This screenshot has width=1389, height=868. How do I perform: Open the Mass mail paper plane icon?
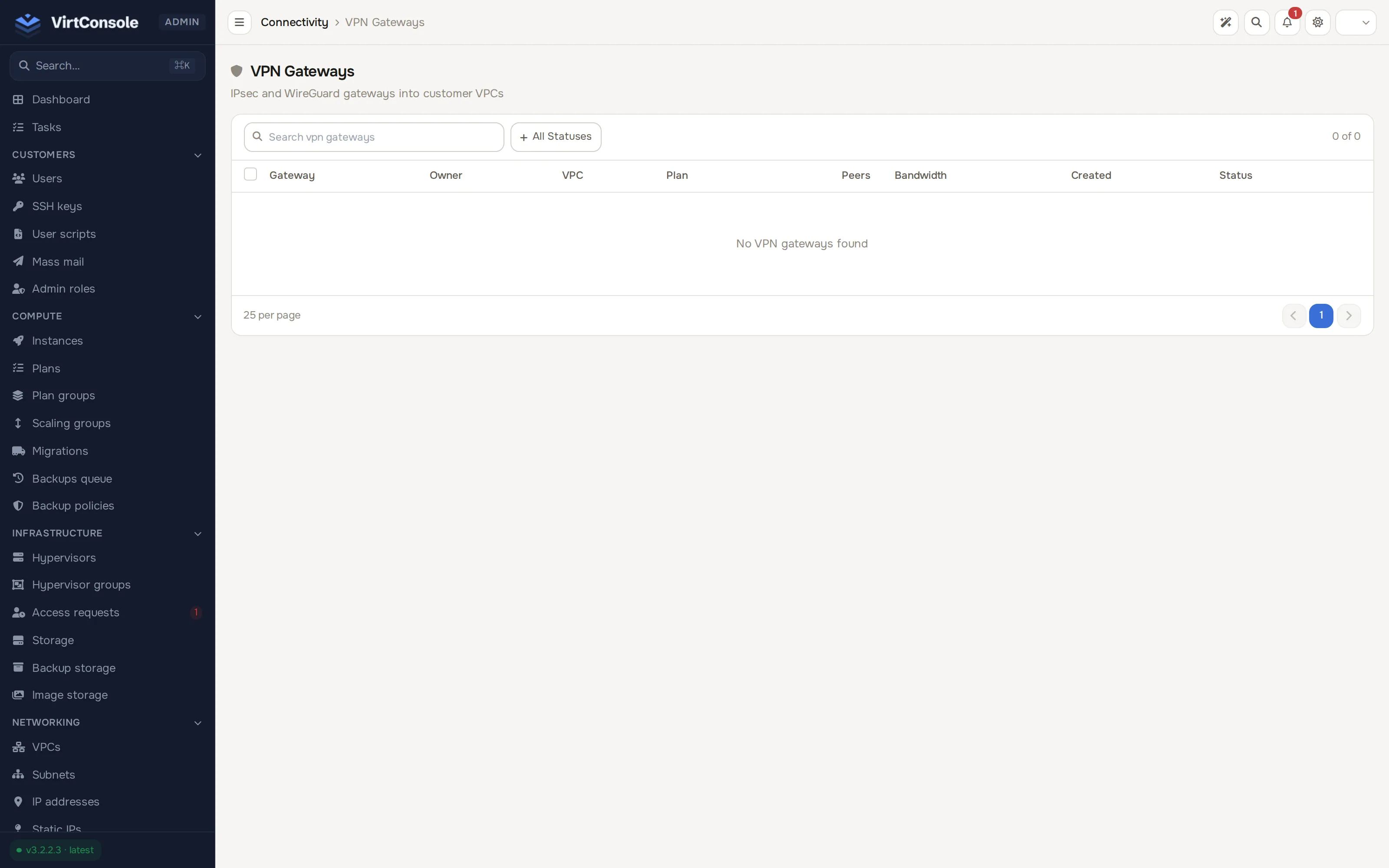18,261
